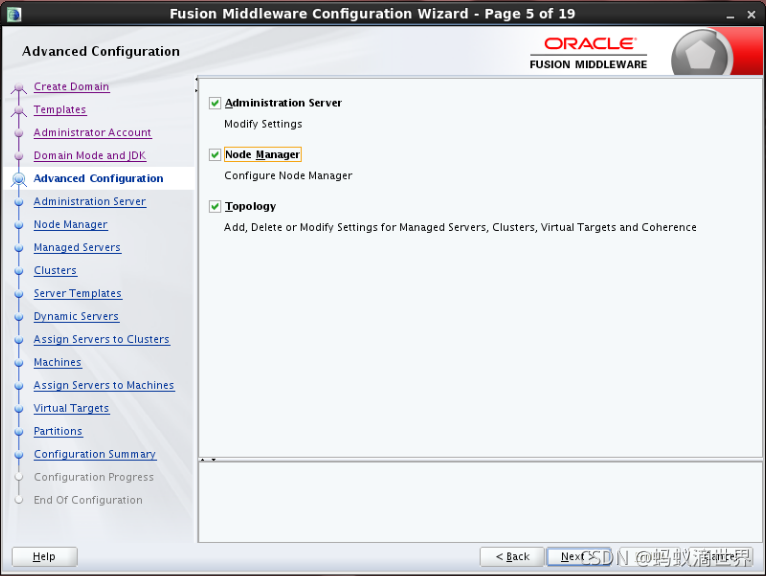The height and width of the screenshot is (576, 766).
Task: Click the Managed Servers step bullet
Action: coord(19,248)
